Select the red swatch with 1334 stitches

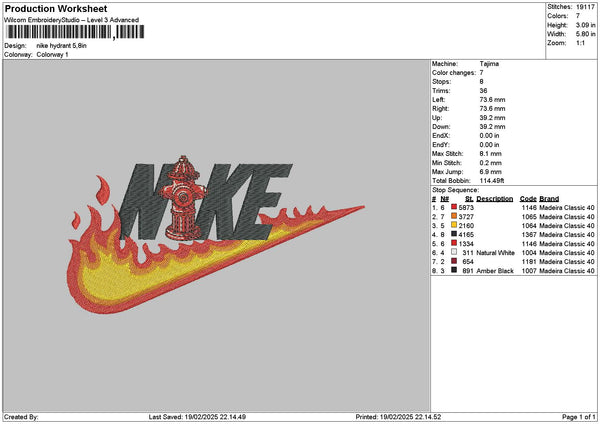pyautogui.click(x=454, y=243)
